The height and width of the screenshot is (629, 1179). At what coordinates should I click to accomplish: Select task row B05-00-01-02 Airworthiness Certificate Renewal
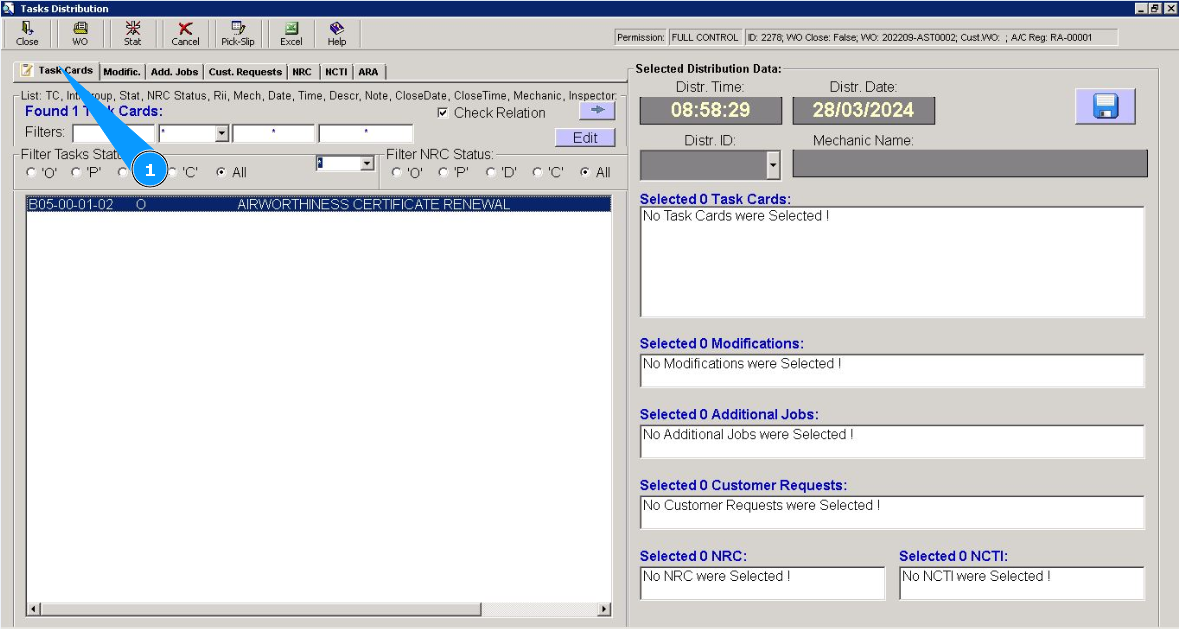pyautogui.click(x=319, y=204)
